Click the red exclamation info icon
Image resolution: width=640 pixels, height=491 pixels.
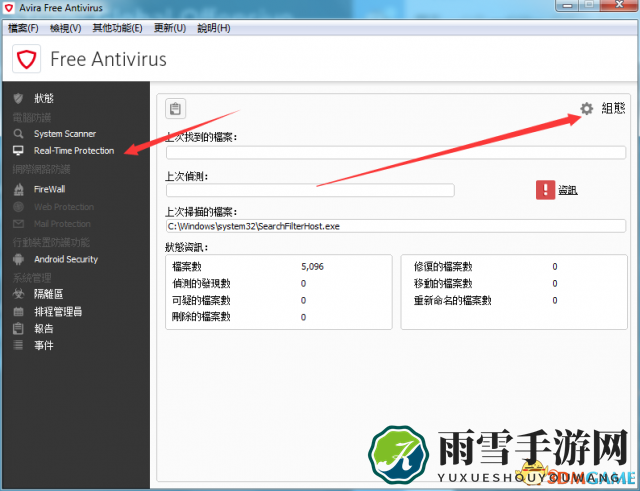(x=545, y=190)
